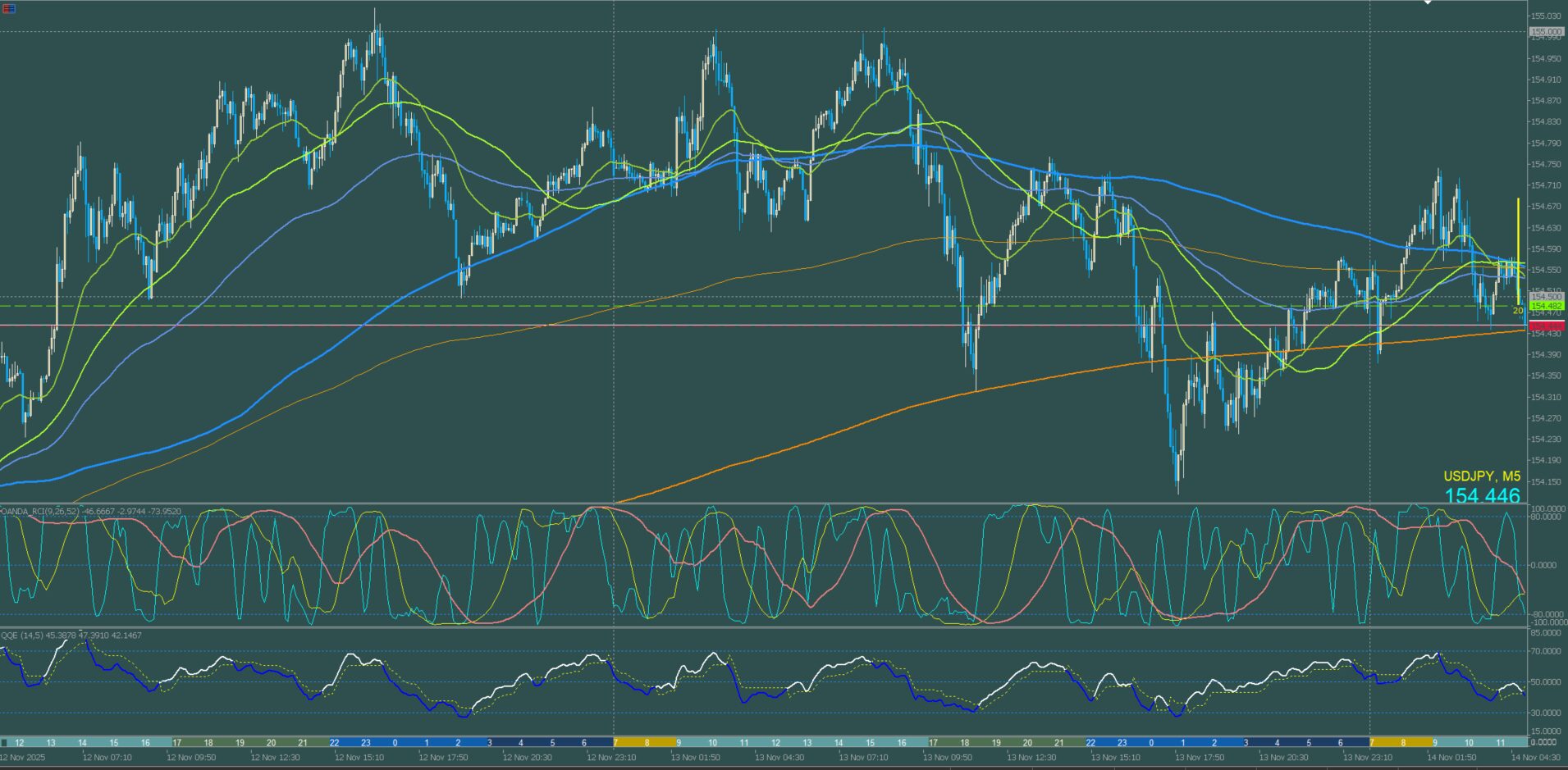Select the yellow vertical line labeled 20

click(x=1518, y=246)
